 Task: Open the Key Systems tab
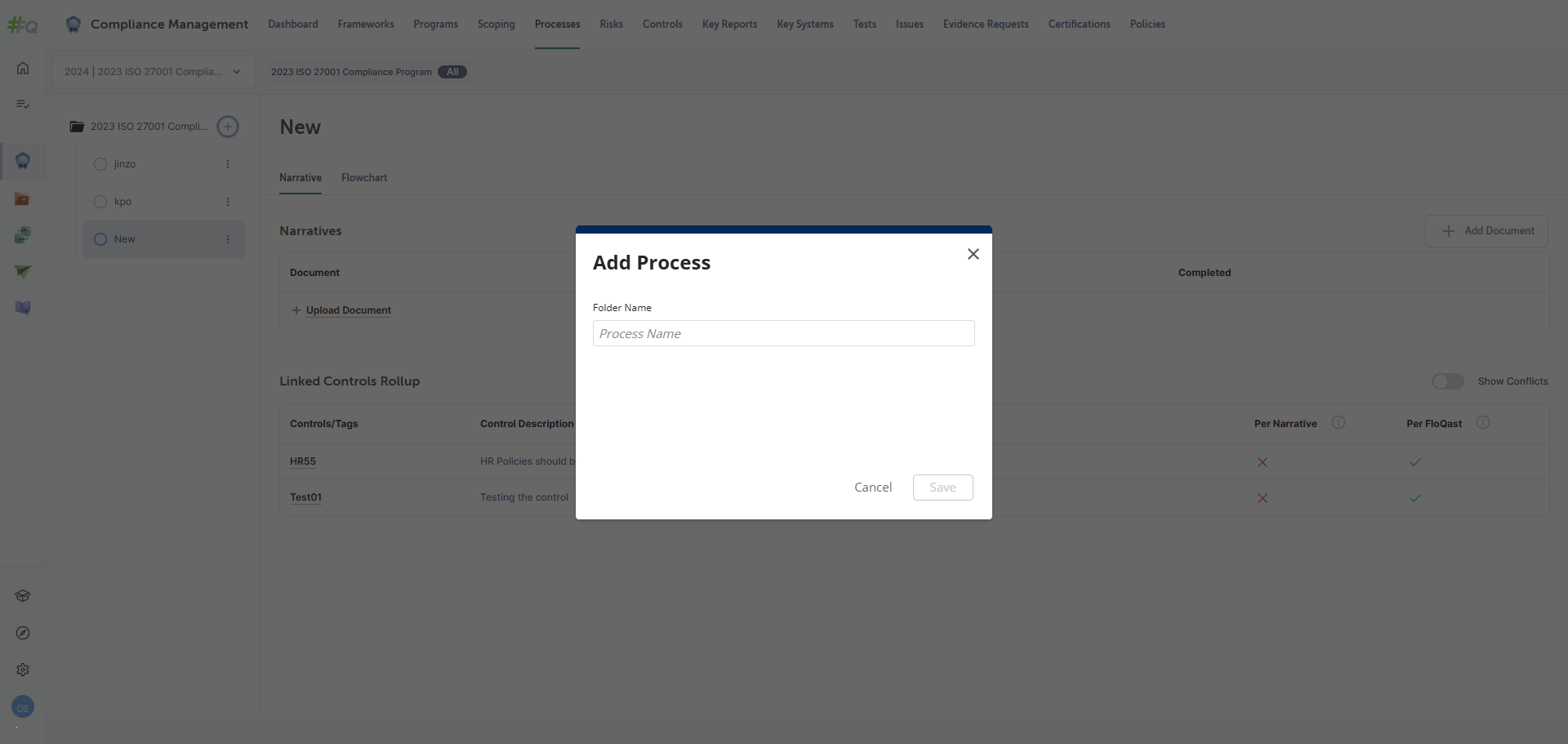(805, 24)
